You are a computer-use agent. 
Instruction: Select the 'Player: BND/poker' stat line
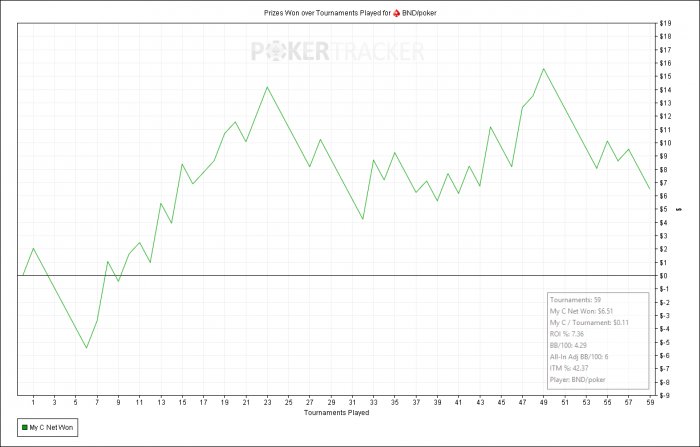click(578, 380)
